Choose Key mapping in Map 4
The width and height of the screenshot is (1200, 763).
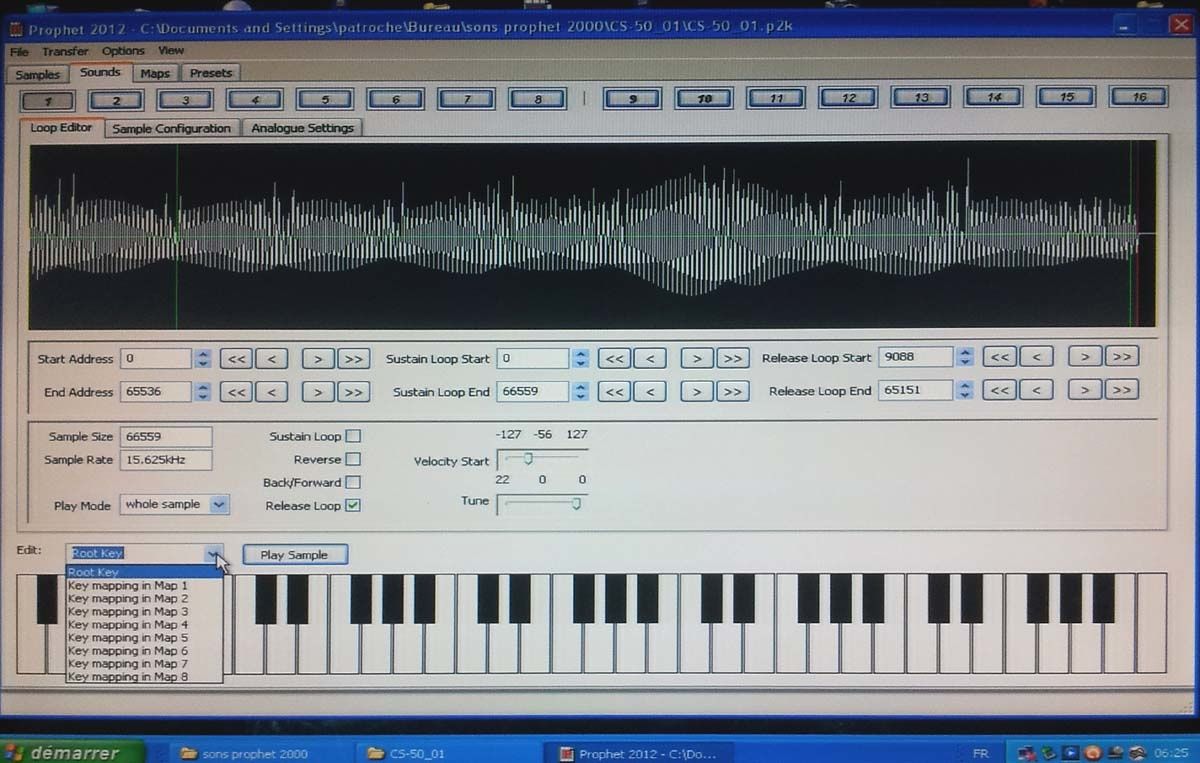pyautogui.click(x=144, y=624)
